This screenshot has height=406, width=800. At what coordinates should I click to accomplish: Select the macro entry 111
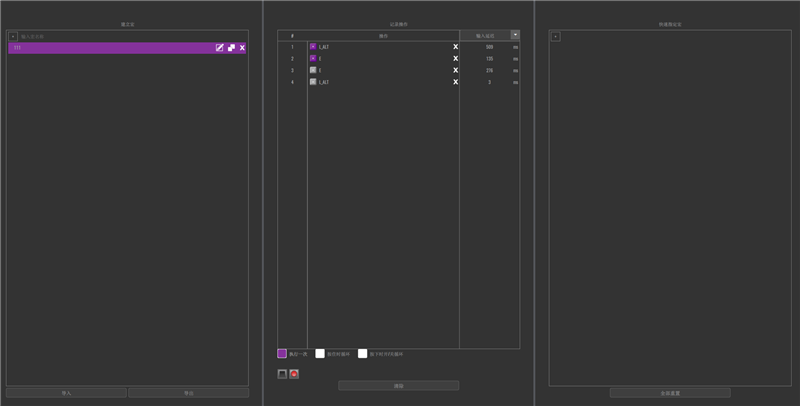(x=127, y=47)
